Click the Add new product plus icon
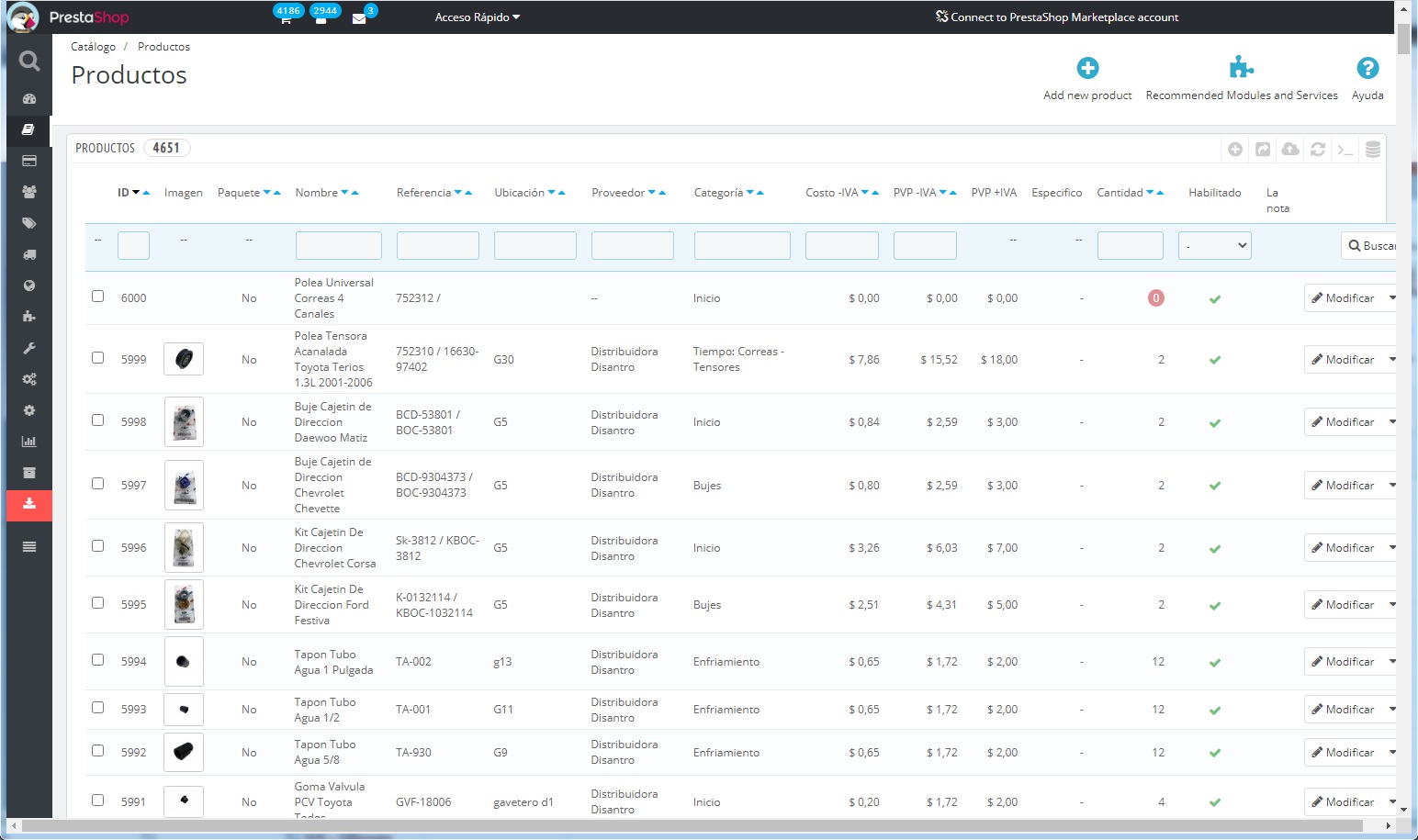Viewport: 1418px width, 840px height. [x=1087, y=68]
